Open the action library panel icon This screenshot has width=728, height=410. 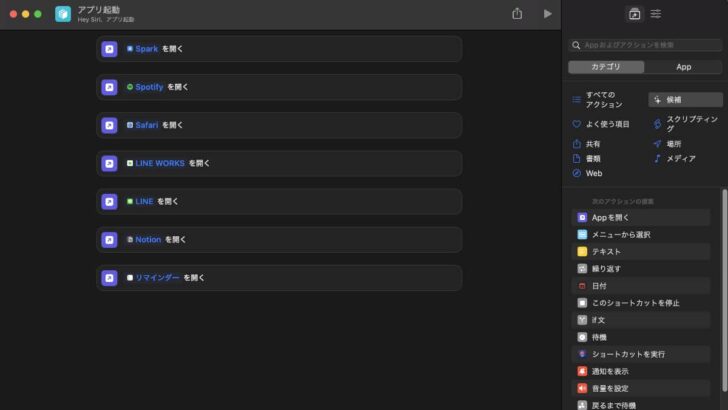click(634, 14)
